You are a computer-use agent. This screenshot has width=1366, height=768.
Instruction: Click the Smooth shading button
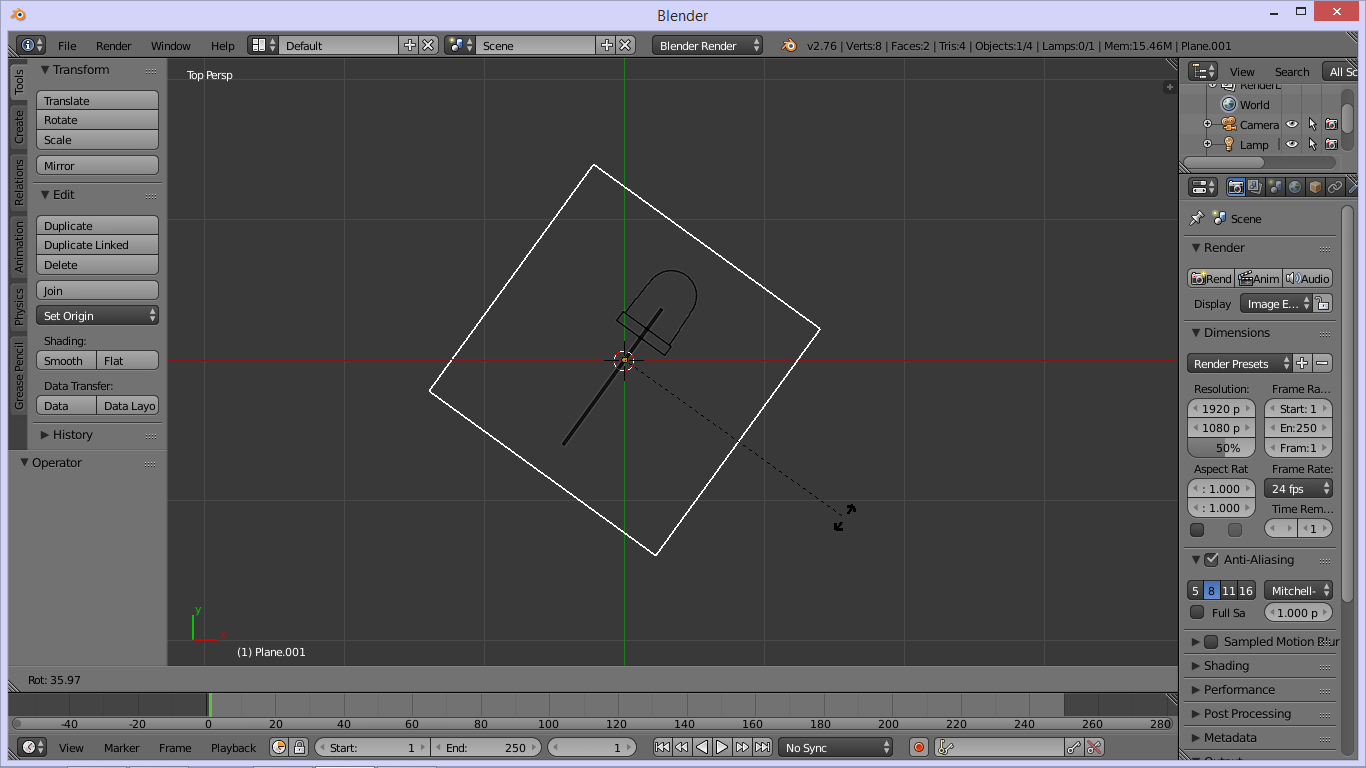click(66, 361)
